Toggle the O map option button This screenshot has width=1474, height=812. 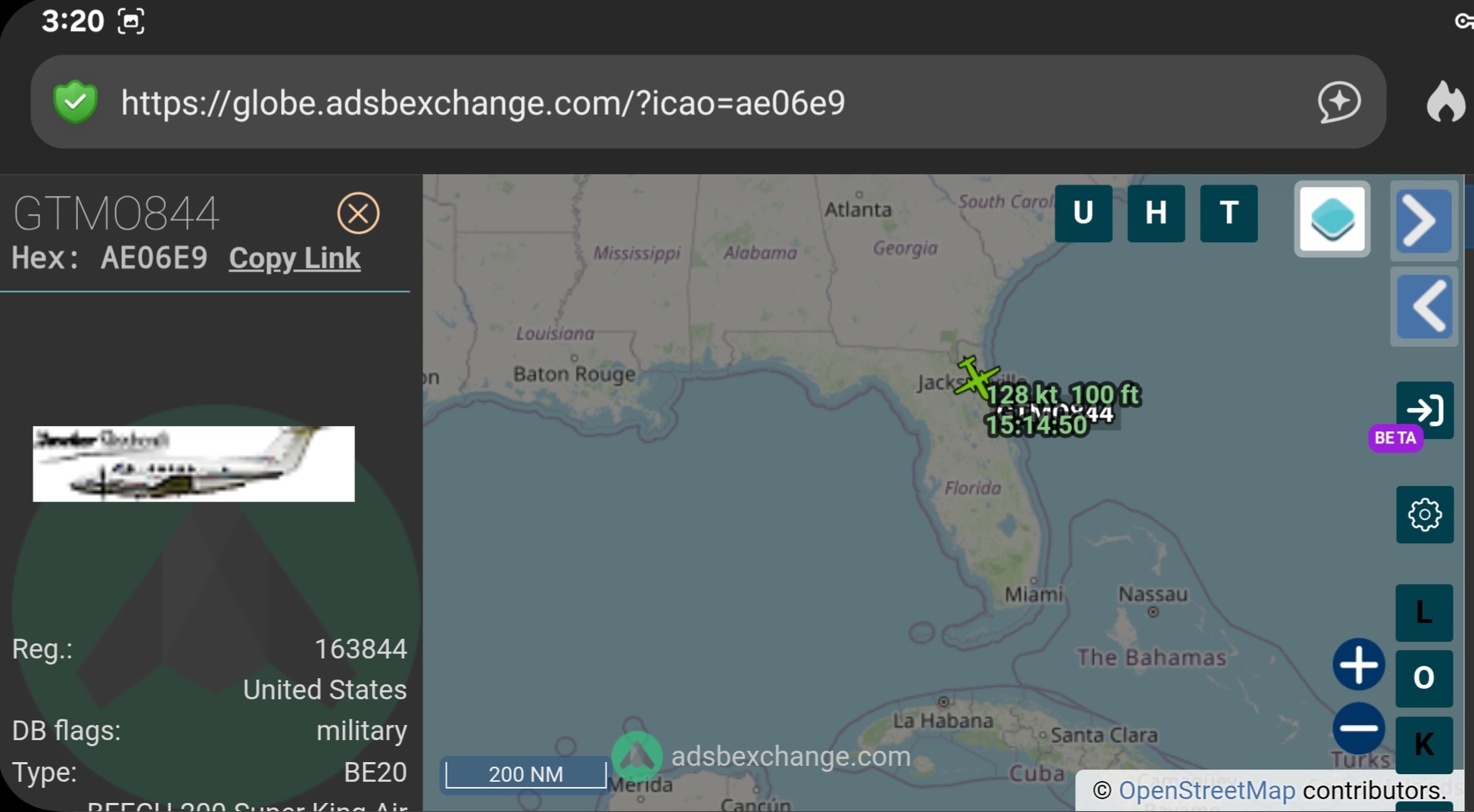click(1423, 677)
